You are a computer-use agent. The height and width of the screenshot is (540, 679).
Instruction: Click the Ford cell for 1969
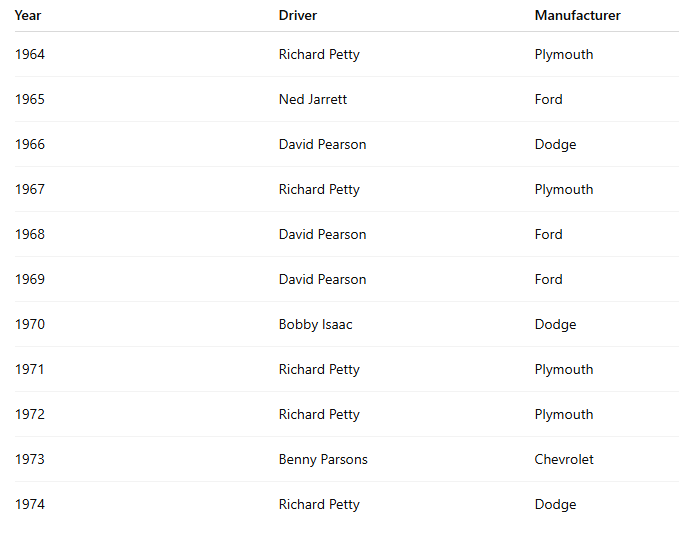click(x=549, y=280)
